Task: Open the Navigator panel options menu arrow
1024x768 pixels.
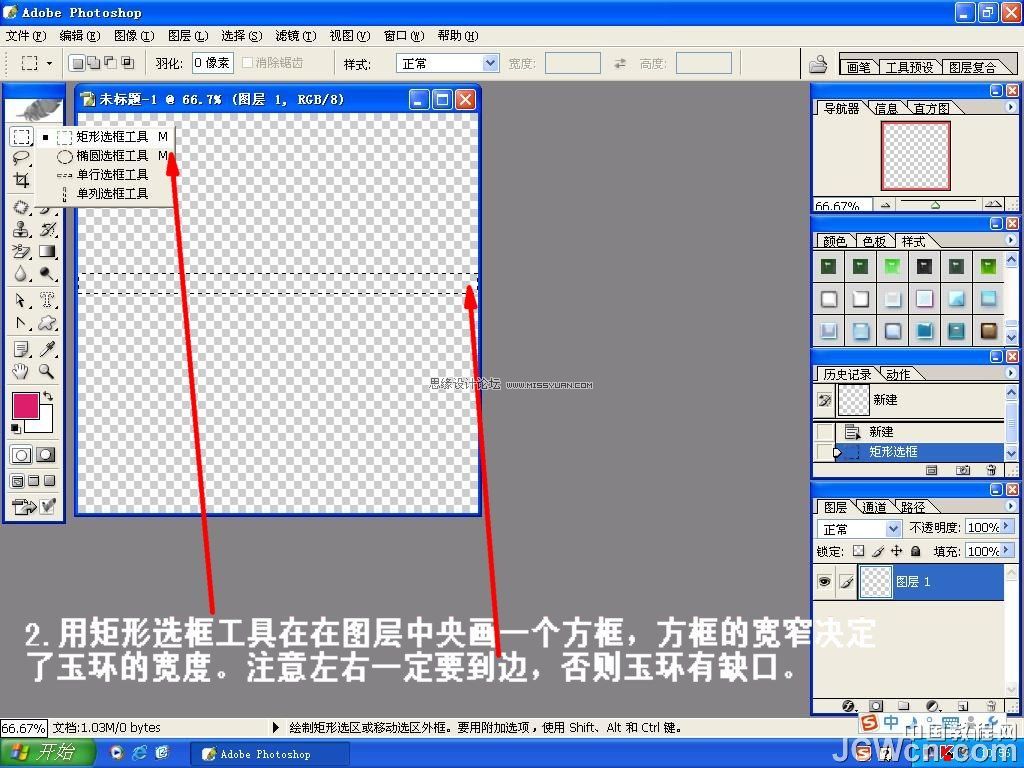Action: click(1011, 106)
